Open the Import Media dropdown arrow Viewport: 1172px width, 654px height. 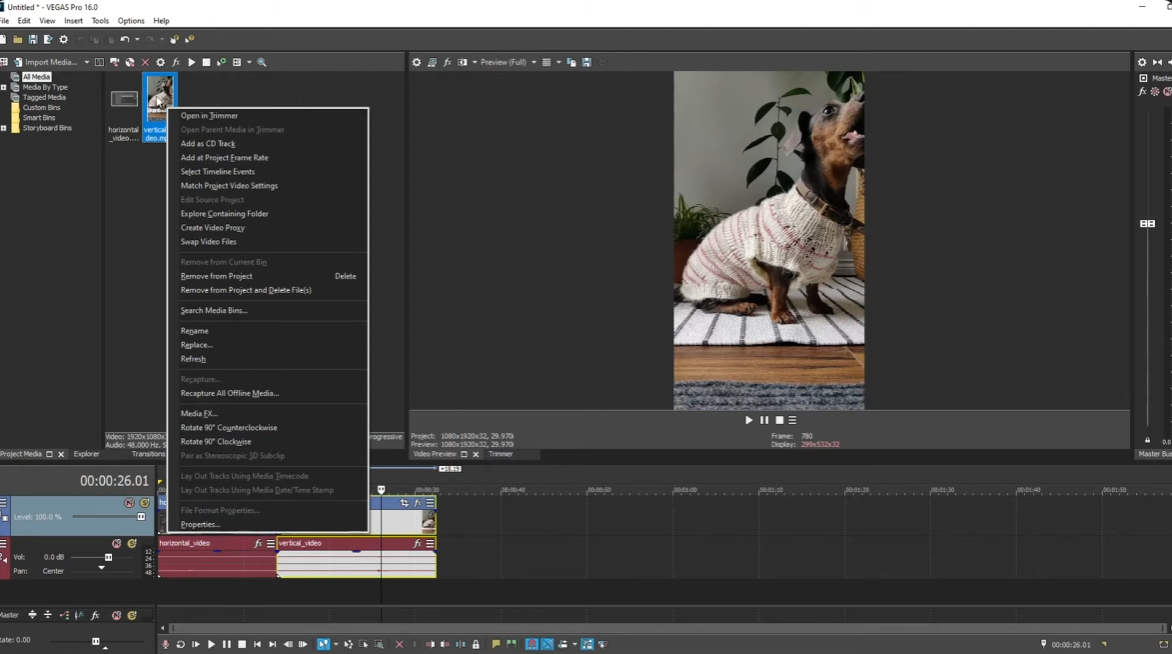[x=87, y=62]
